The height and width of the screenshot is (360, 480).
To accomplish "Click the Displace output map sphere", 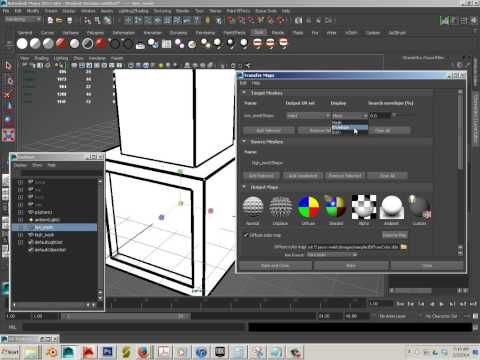I will [x=280, y=207].
